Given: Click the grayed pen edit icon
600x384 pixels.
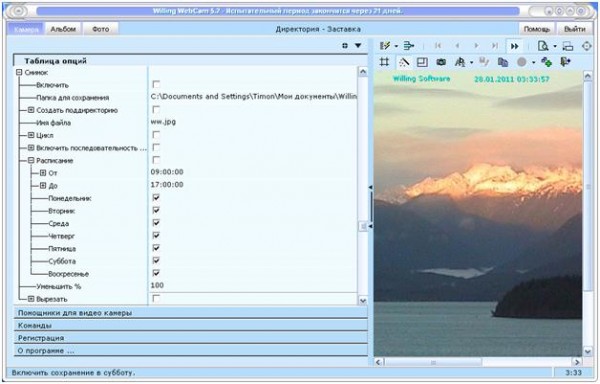Looking at the screenshot, I should (484, 62).
